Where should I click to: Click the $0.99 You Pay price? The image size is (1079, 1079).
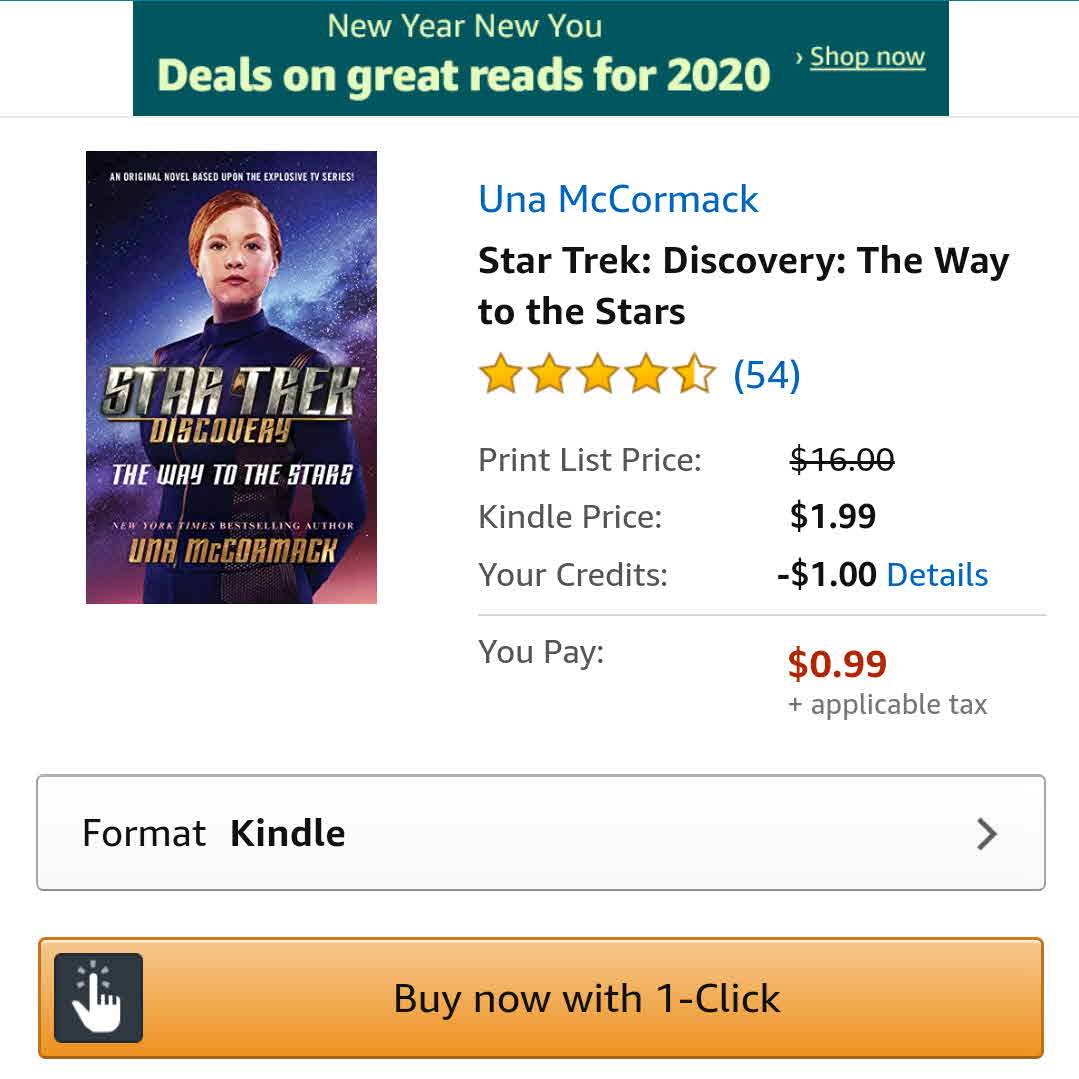tap(837, 664)
